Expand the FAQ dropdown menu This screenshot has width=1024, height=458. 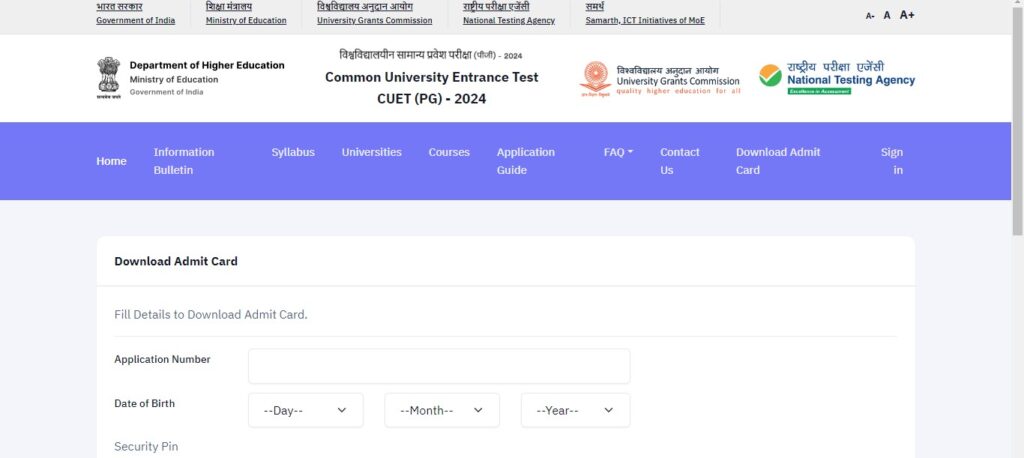(618, 152)
